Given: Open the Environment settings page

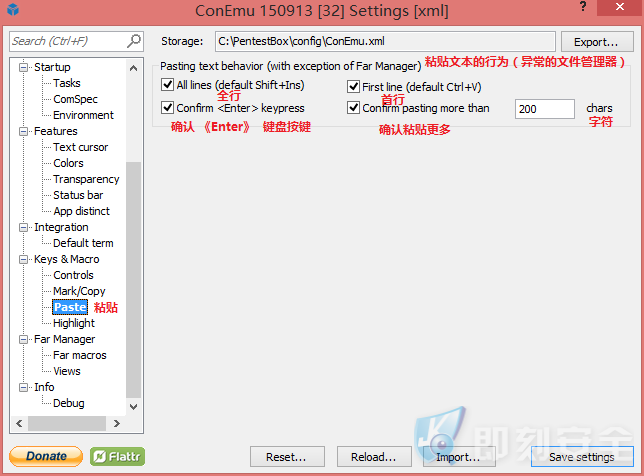Looking at the screenshot, I should point(83,115).
